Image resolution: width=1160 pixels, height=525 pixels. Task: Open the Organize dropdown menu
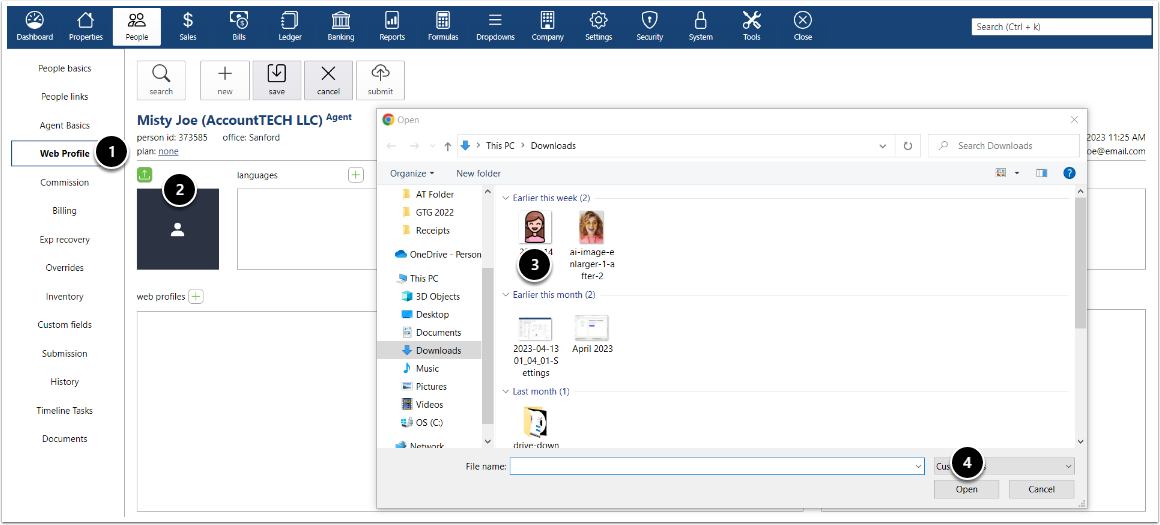tap(413, 173)
